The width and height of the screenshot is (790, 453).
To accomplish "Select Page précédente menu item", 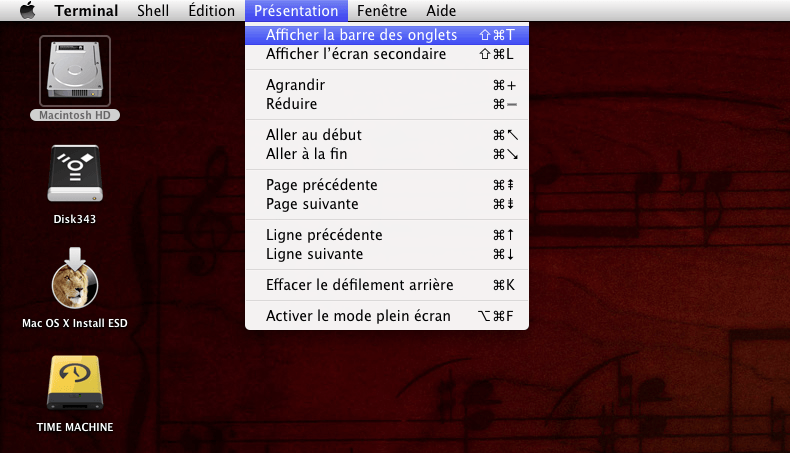I will click(387, 184).
